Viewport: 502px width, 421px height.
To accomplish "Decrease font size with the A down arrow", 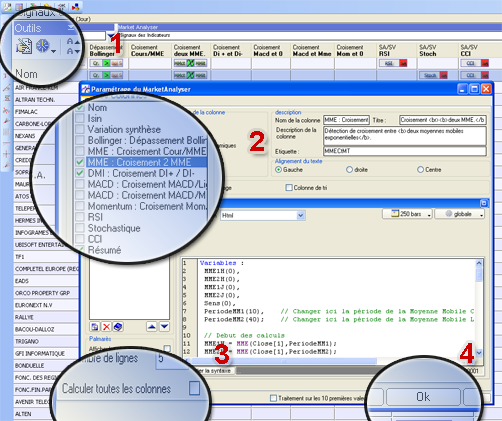I will click(x=73, y=51).
